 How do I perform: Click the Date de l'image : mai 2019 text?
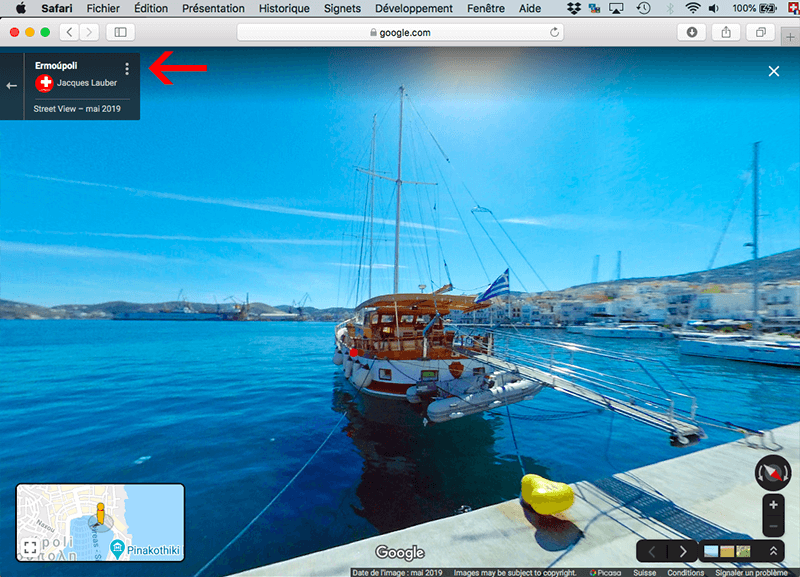397,573
